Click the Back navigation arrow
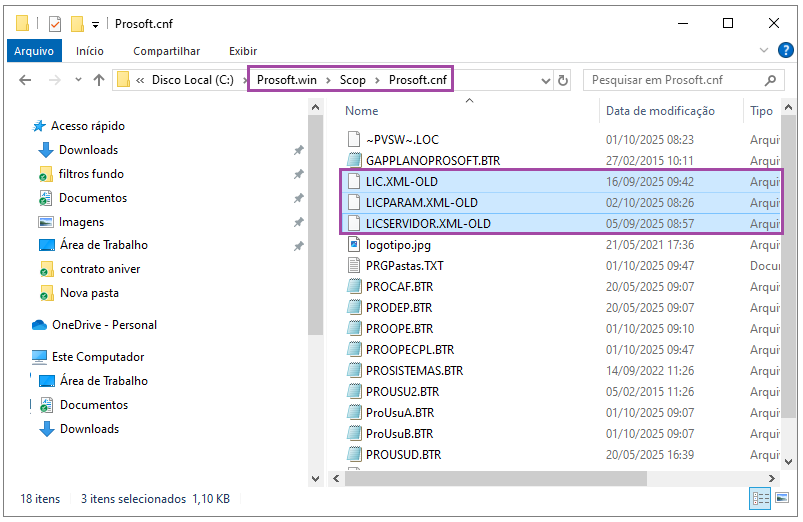 (25, 80)
